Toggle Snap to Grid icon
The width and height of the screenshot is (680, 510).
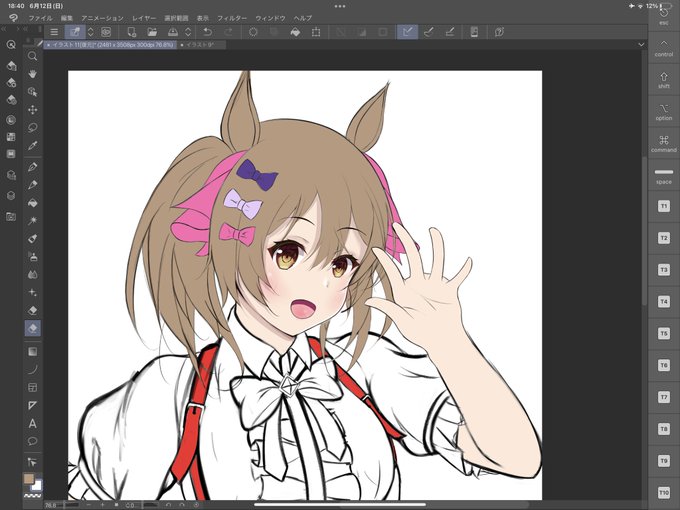tap(450, 32)
